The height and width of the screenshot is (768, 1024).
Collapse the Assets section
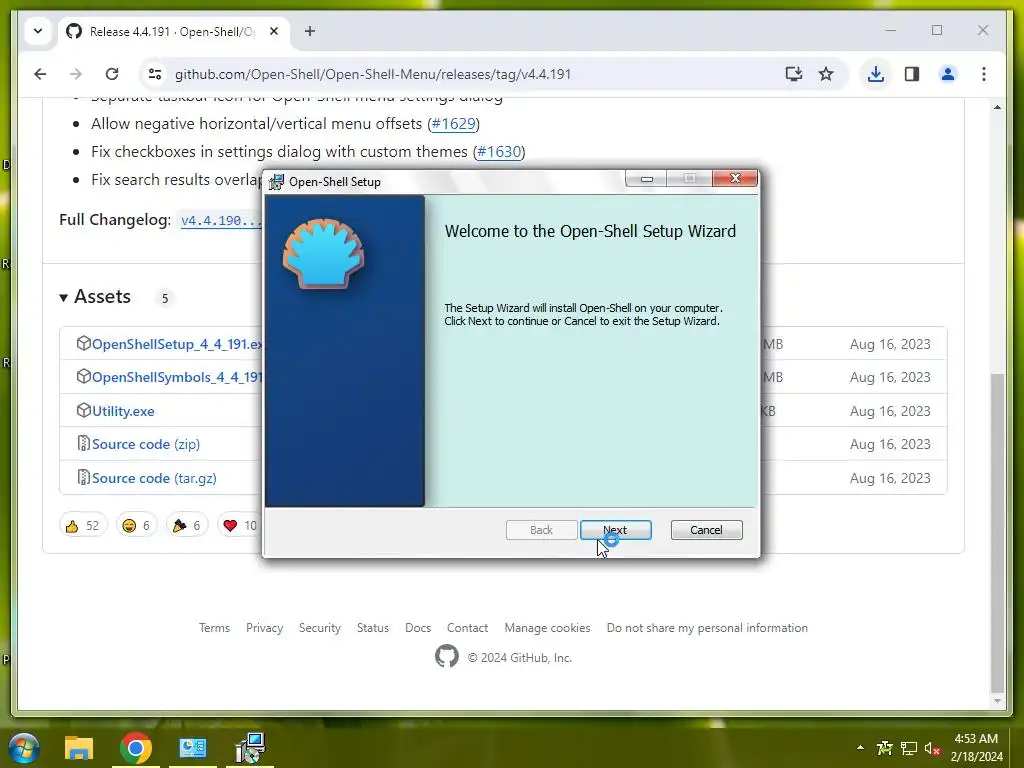[x=95, y=296]
